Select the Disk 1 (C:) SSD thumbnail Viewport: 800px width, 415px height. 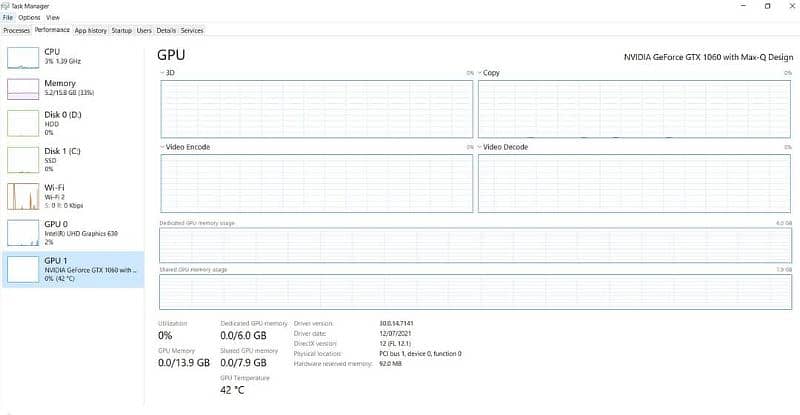click(x=23, y=159)
